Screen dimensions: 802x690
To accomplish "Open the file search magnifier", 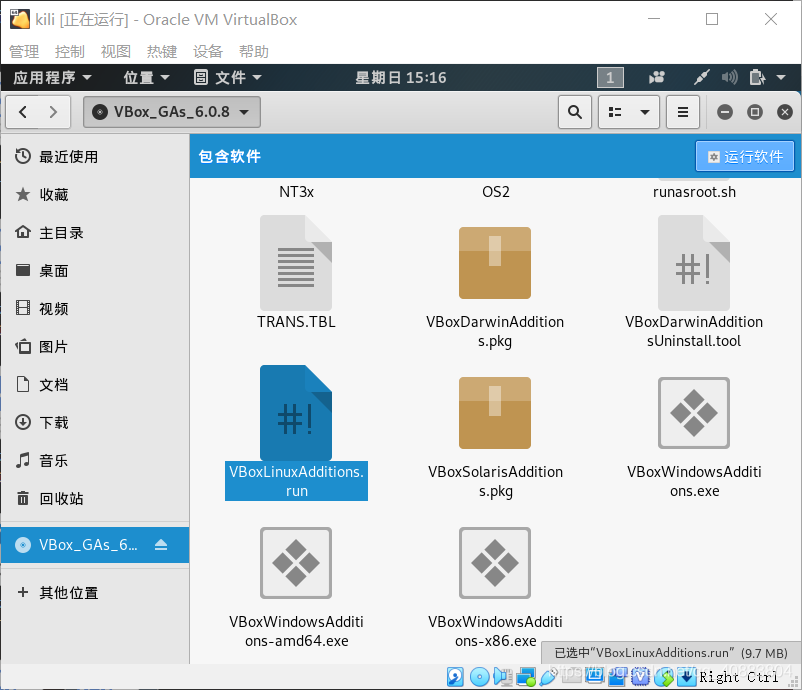I will tap(575, 112).
